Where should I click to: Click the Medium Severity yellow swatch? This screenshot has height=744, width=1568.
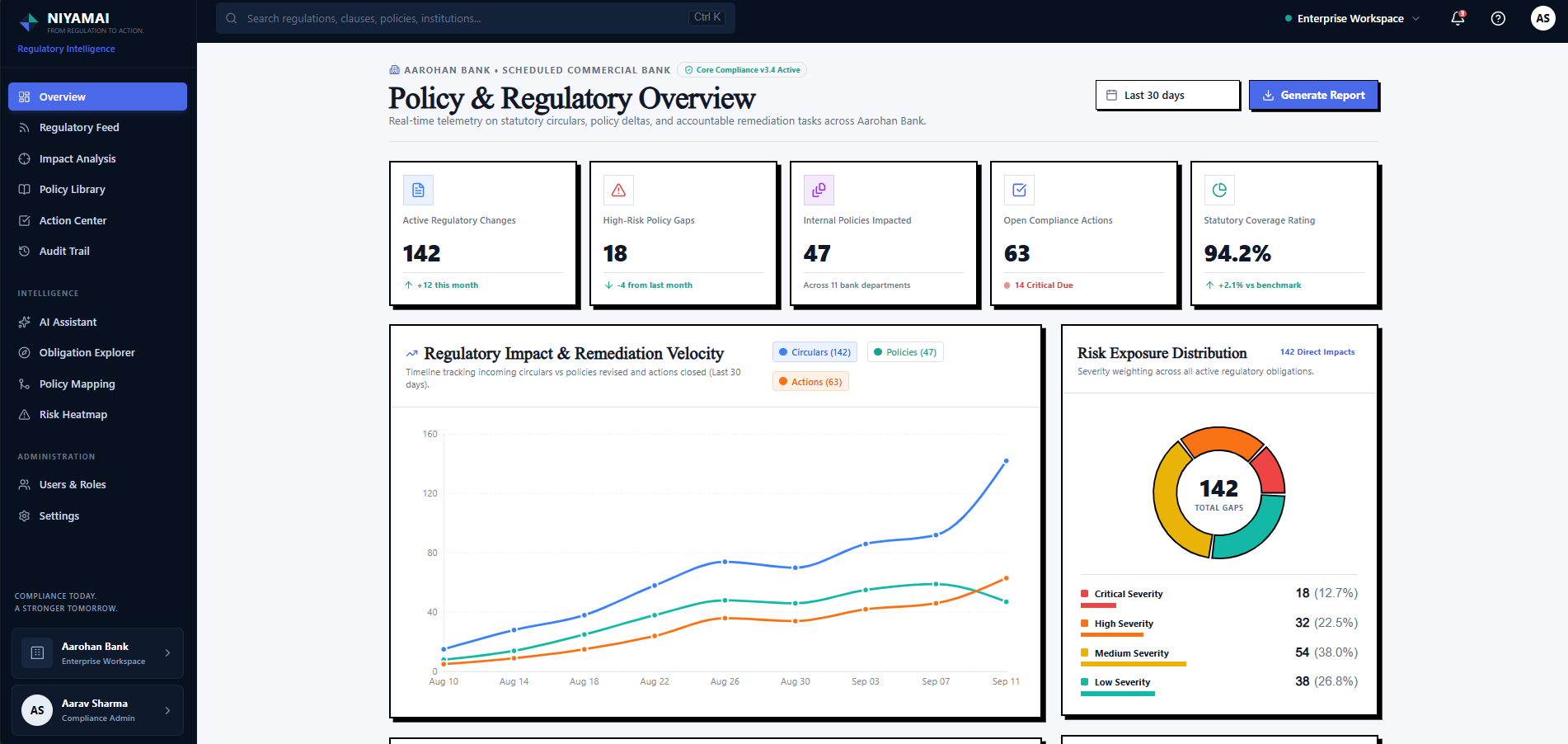click(1084, 652)
